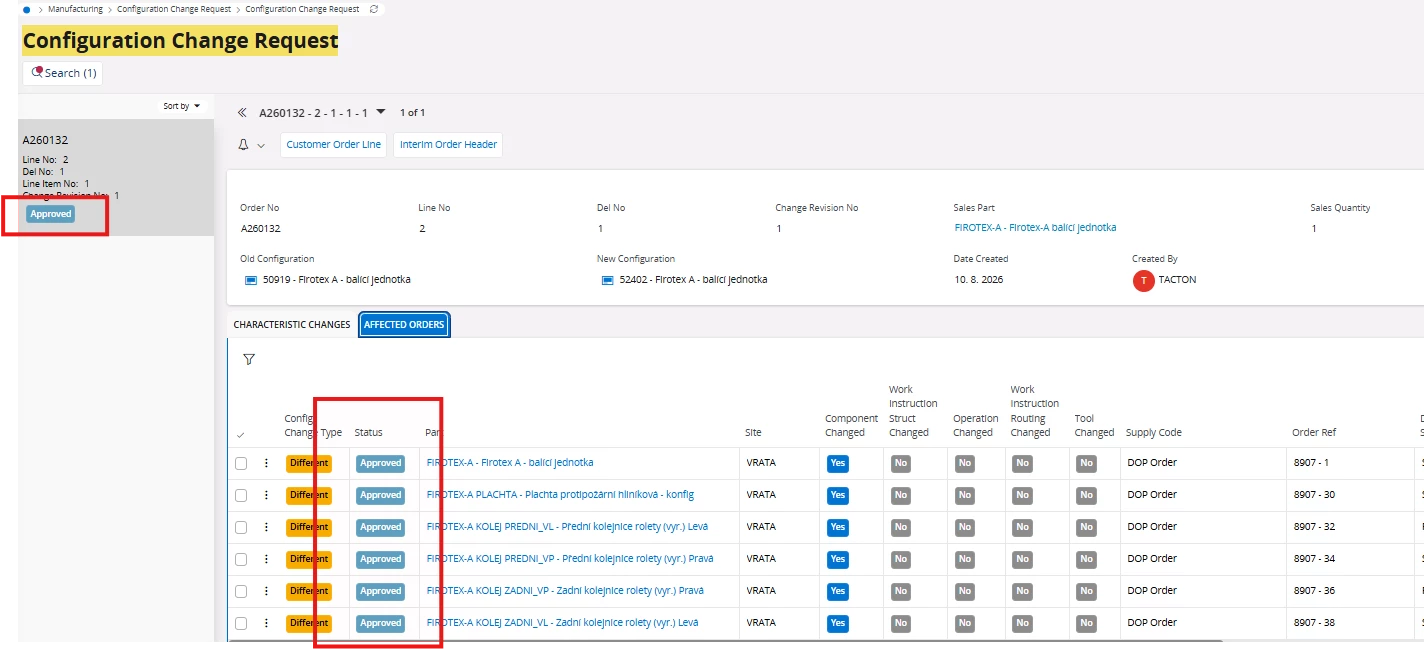
Task: Check the row for KOLEJ ZADNI_VL
Action: click(x=241, y=623)
